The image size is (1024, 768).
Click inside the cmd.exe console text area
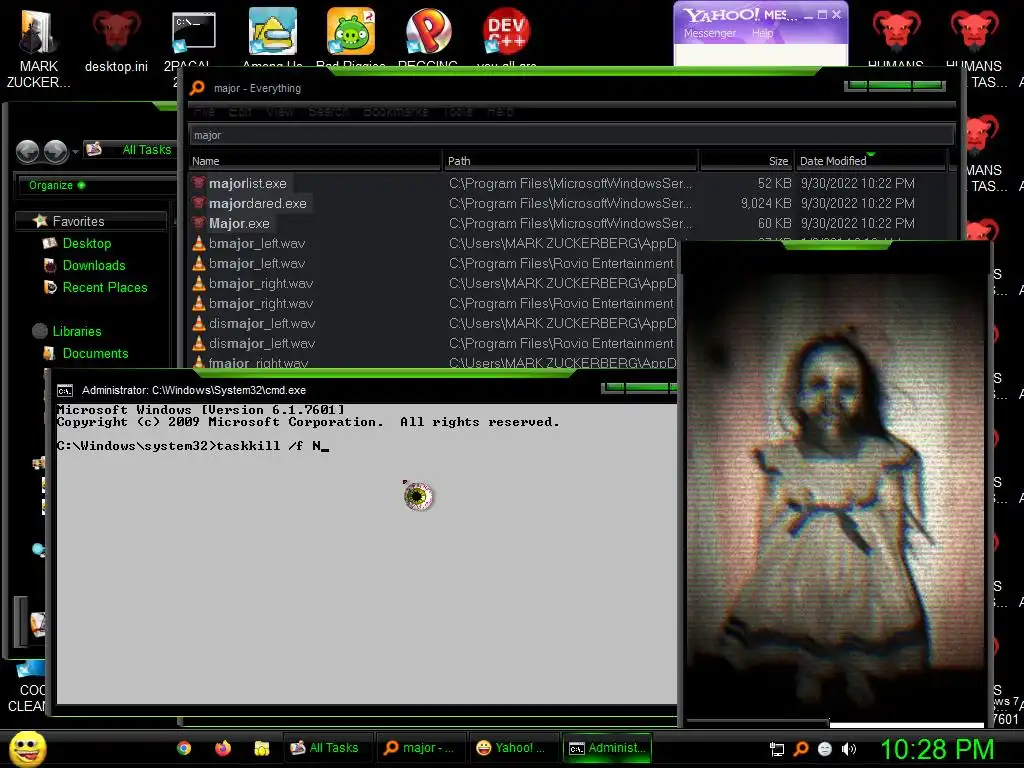pos(366,553)
